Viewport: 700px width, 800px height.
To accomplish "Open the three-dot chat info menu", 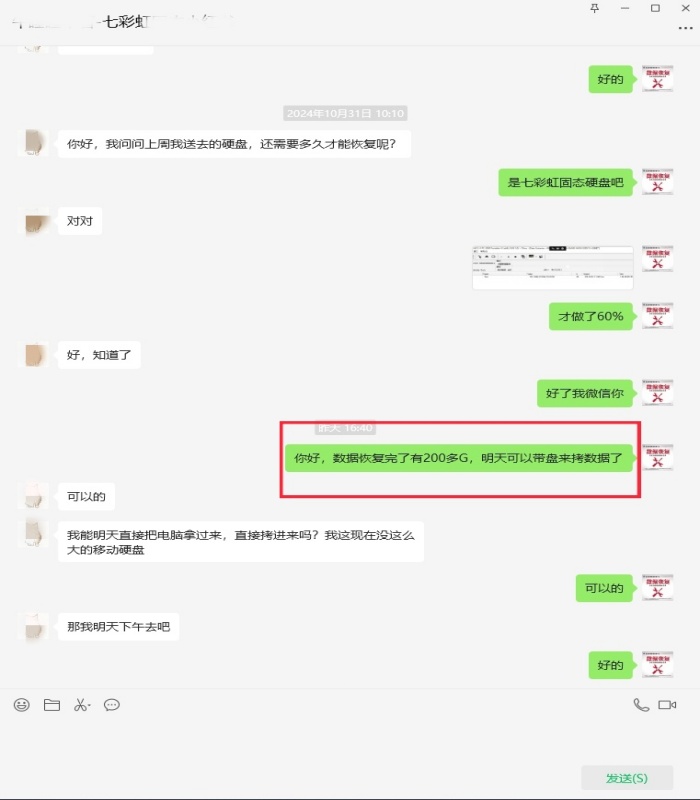I will [685, 28].
